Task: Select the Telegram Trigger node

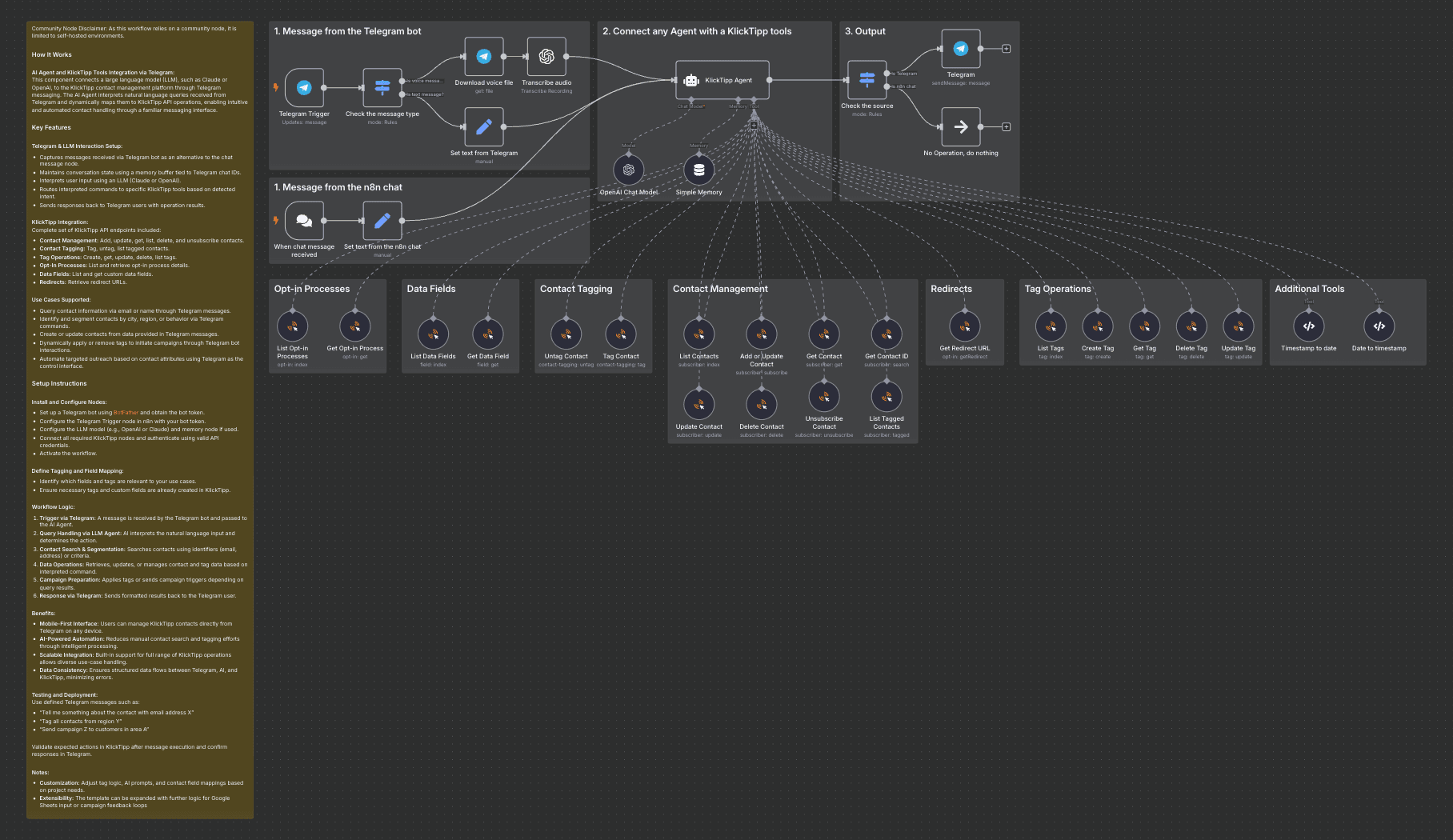Action: click(304, 88)
